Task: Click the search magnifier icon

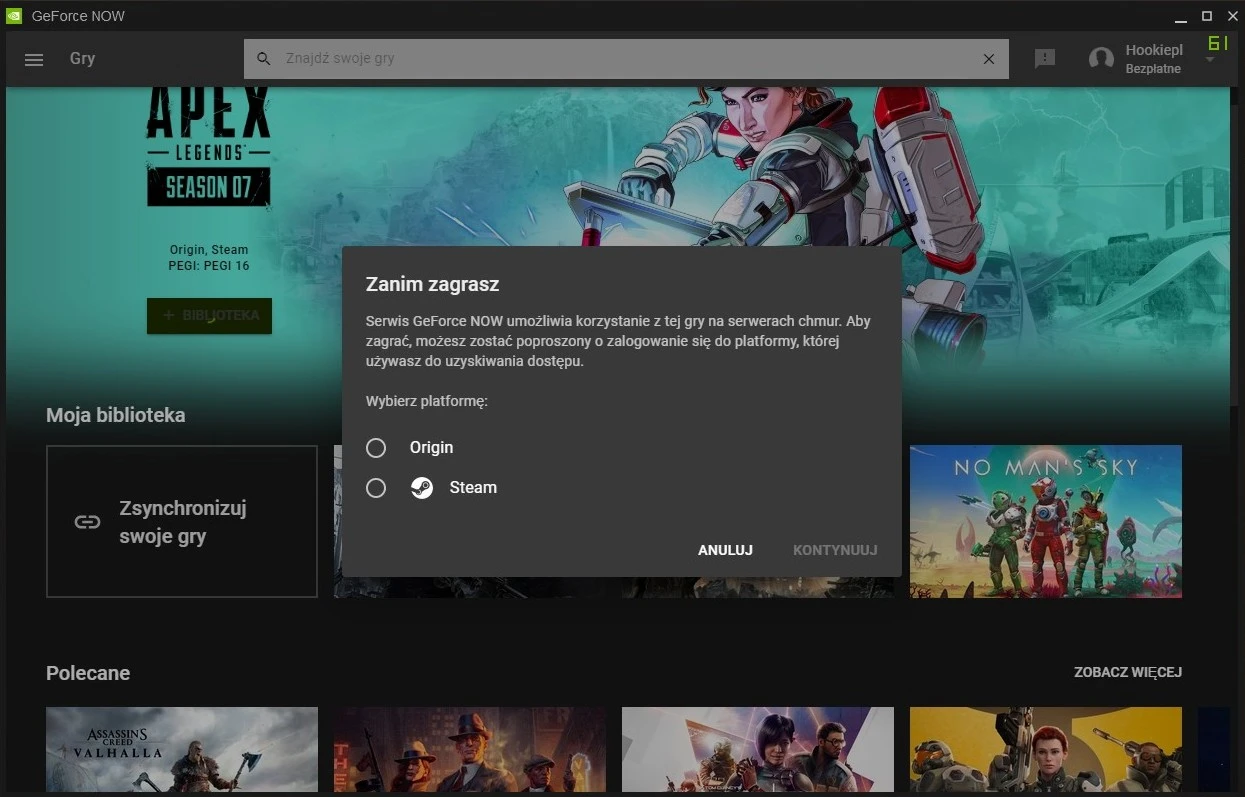Action: 263,58
